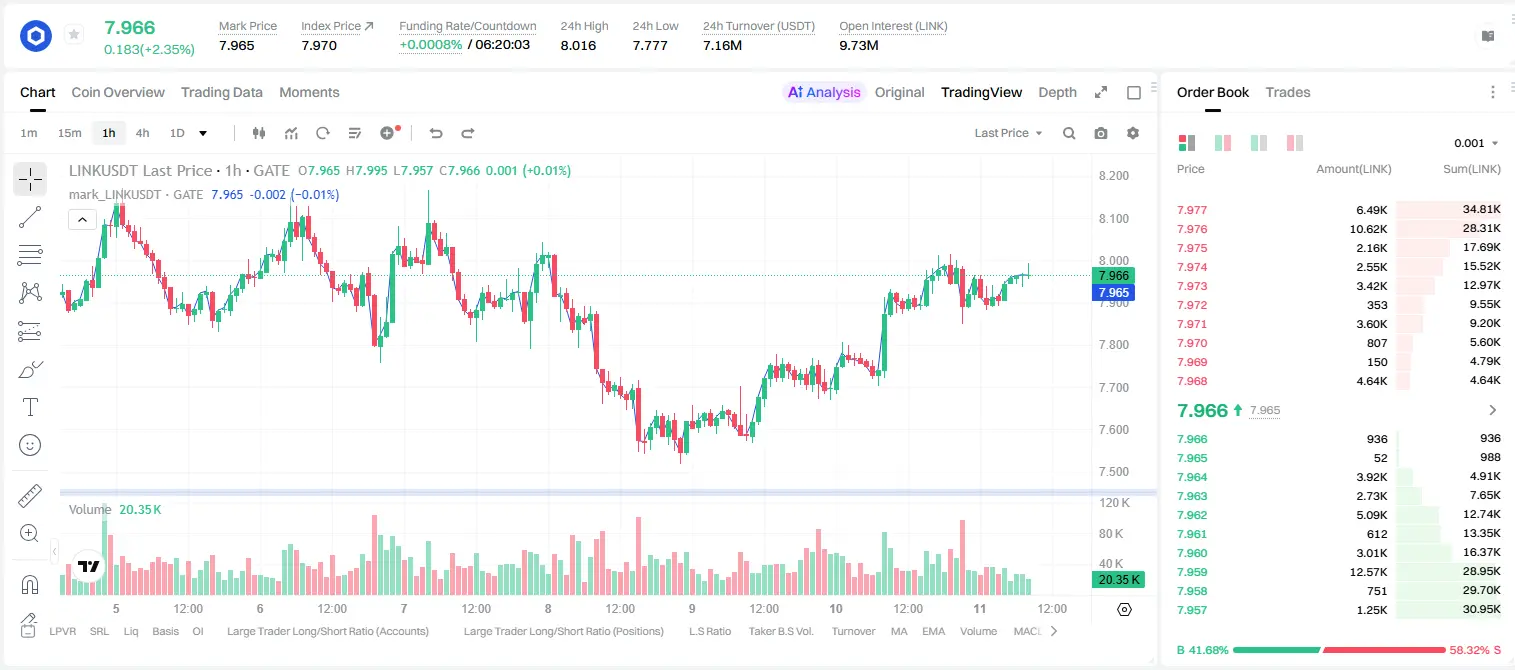Take a chart snapshot with camera icon

tap(1101, 133)
